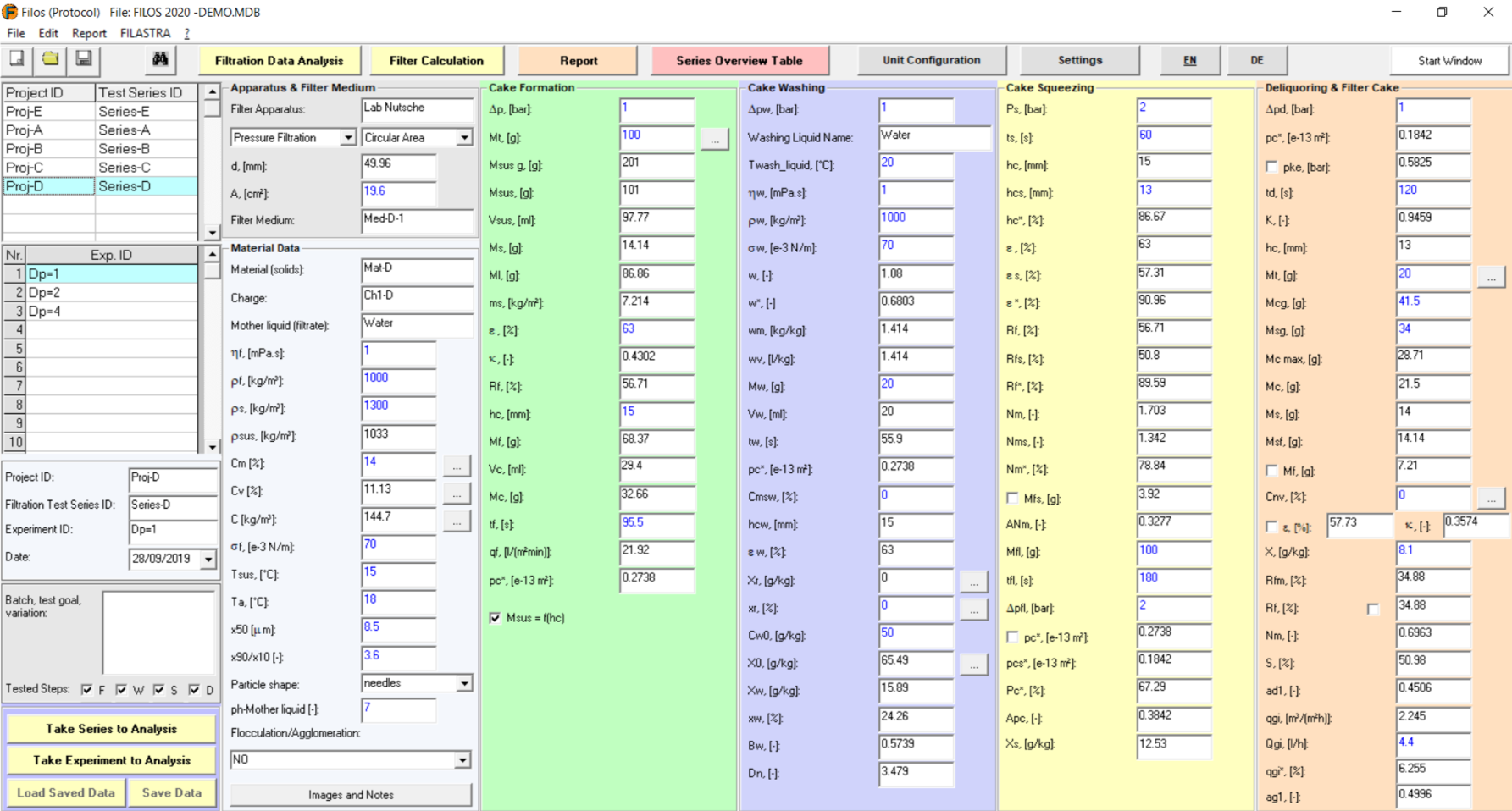The height and width of the screenshot is (811, 1512).
Task: Click the experiment list scroll-down arrow
Action: click(212, 447)
